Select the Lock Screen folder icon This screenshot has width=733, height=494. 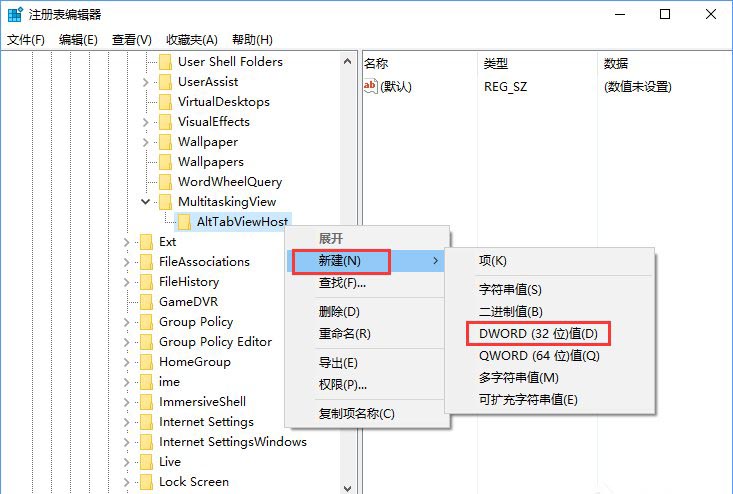click(146, 482)
